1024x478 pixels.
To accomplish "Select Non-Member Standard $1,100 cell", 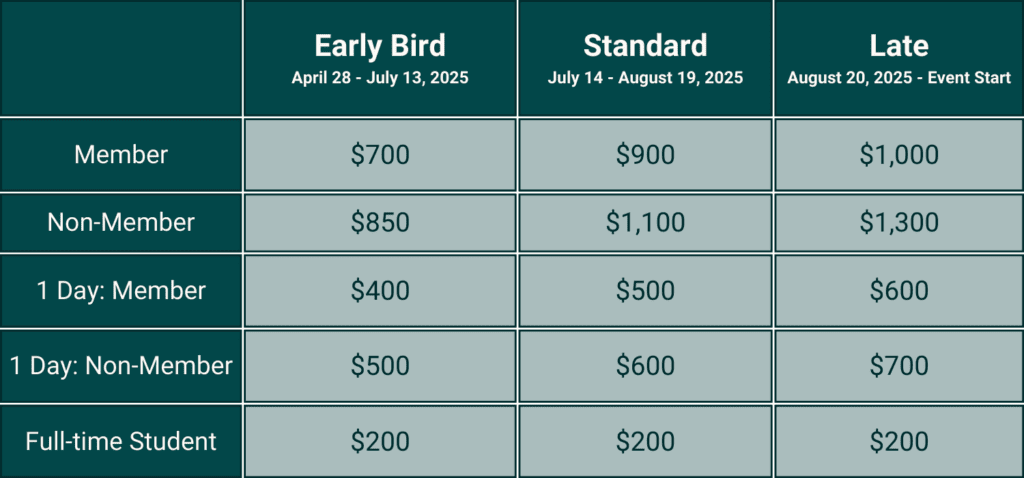I will (645, 223).
